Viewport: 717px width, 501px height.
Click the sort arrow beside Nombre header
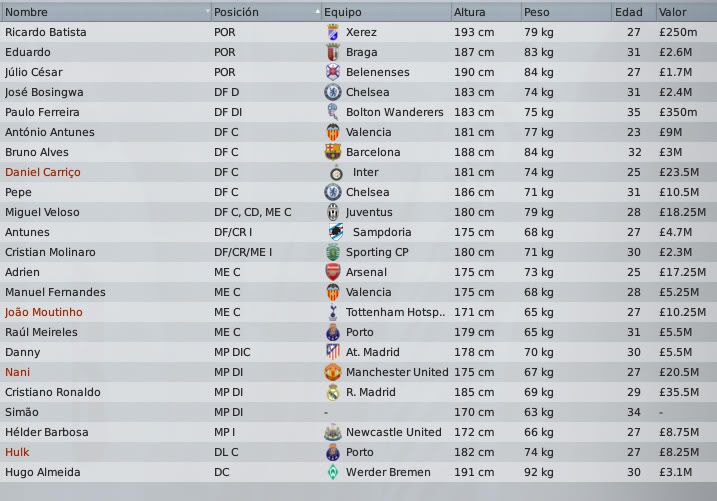pos(207,12)
